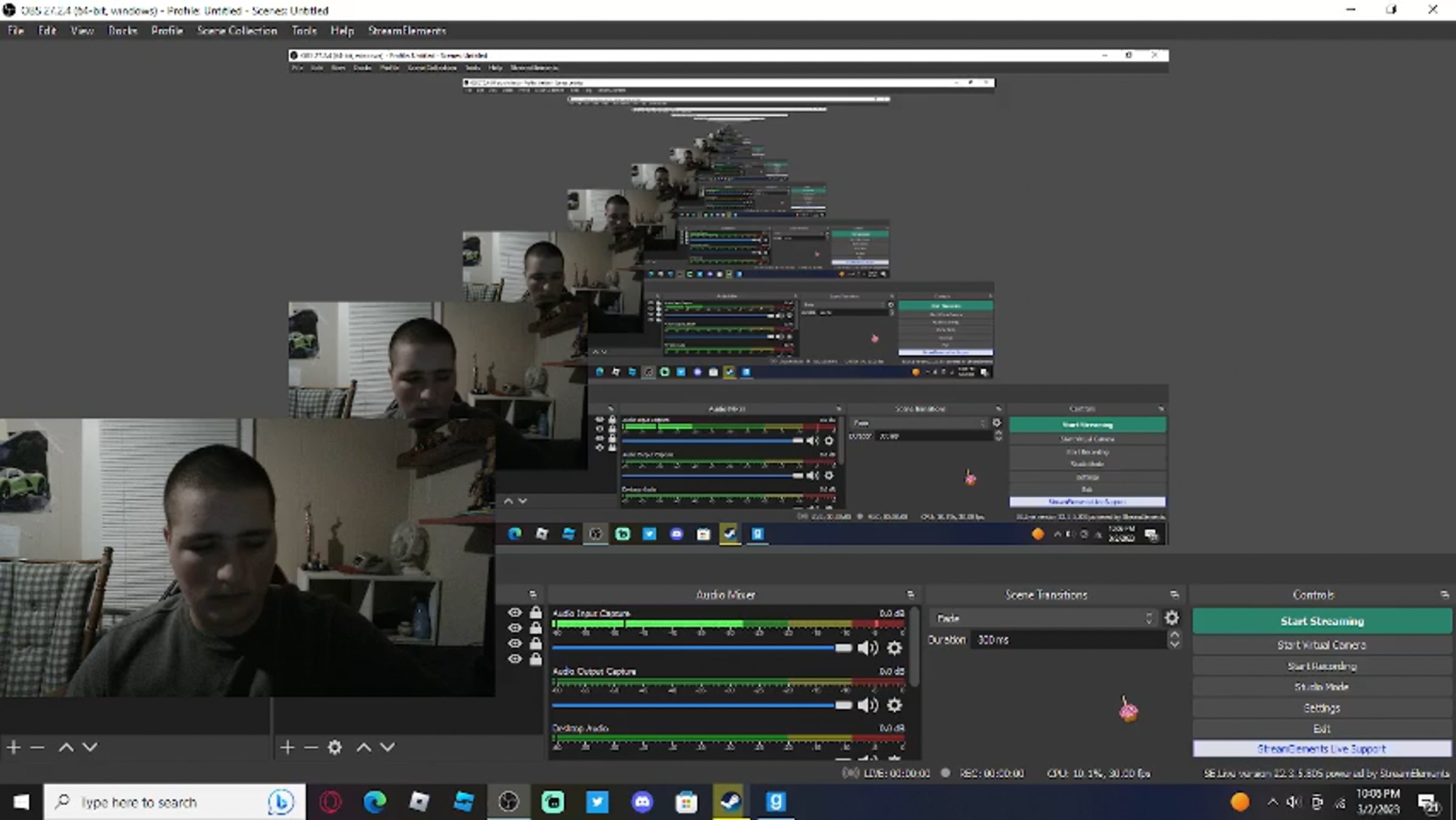The width and height of the screenshot is (1456, 820).
Task: Click Start Streaming button
Action: (x=1321, y=621)
